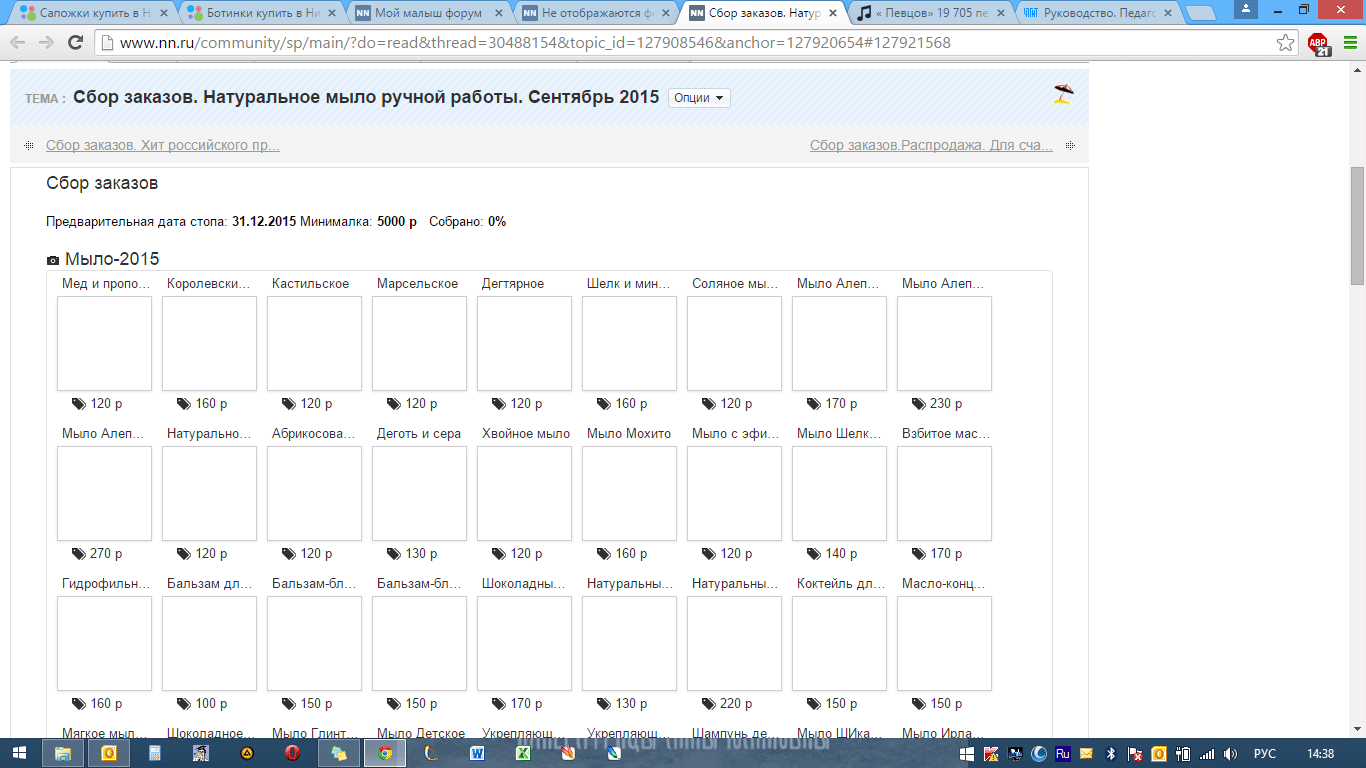The height and width of the screenshot is (768, 1366).
Task: Open the volume speaker tray icon
Action: tap(1231, 753)
